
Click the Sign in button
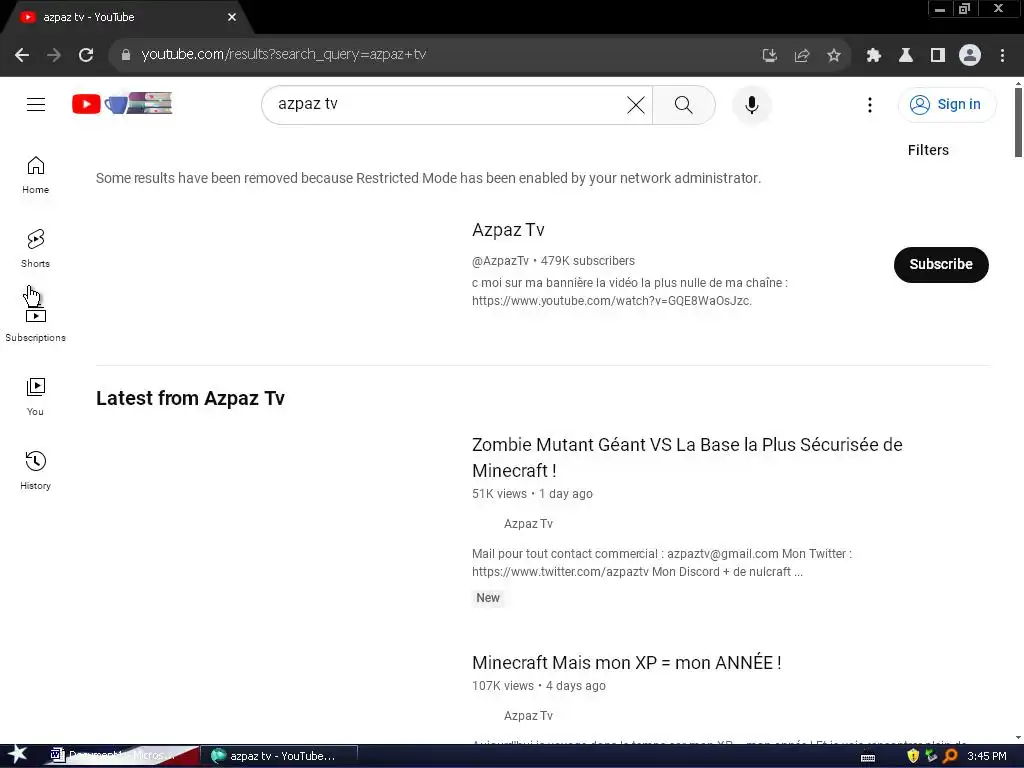tap(946, 104)
